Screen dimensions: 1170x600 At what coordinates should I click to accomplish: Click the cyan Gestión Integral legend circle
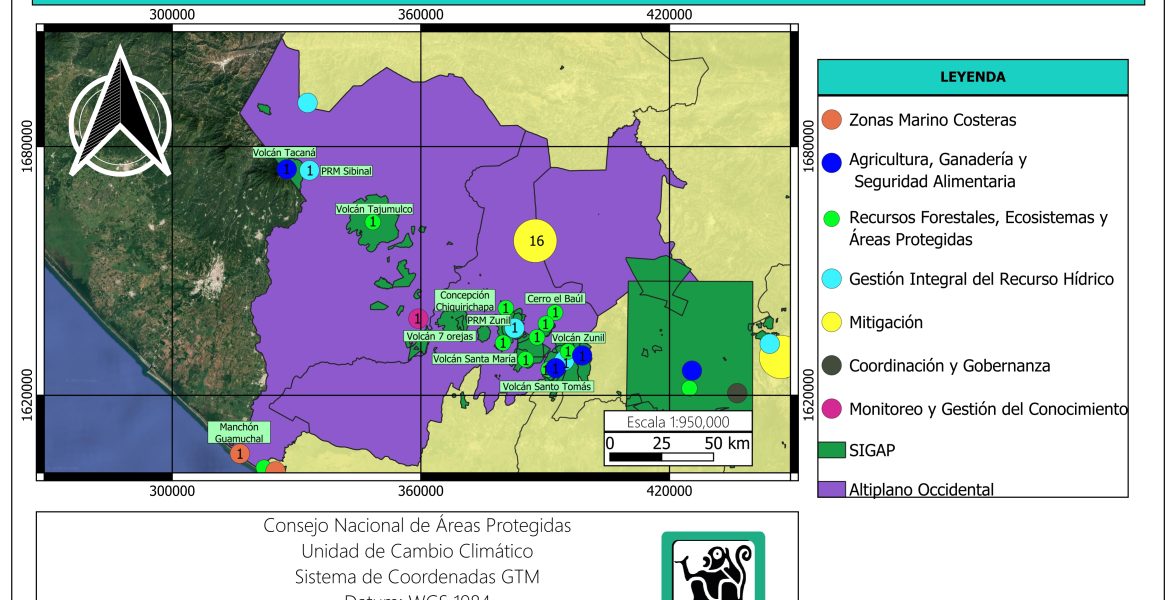(x=830, y=280)
